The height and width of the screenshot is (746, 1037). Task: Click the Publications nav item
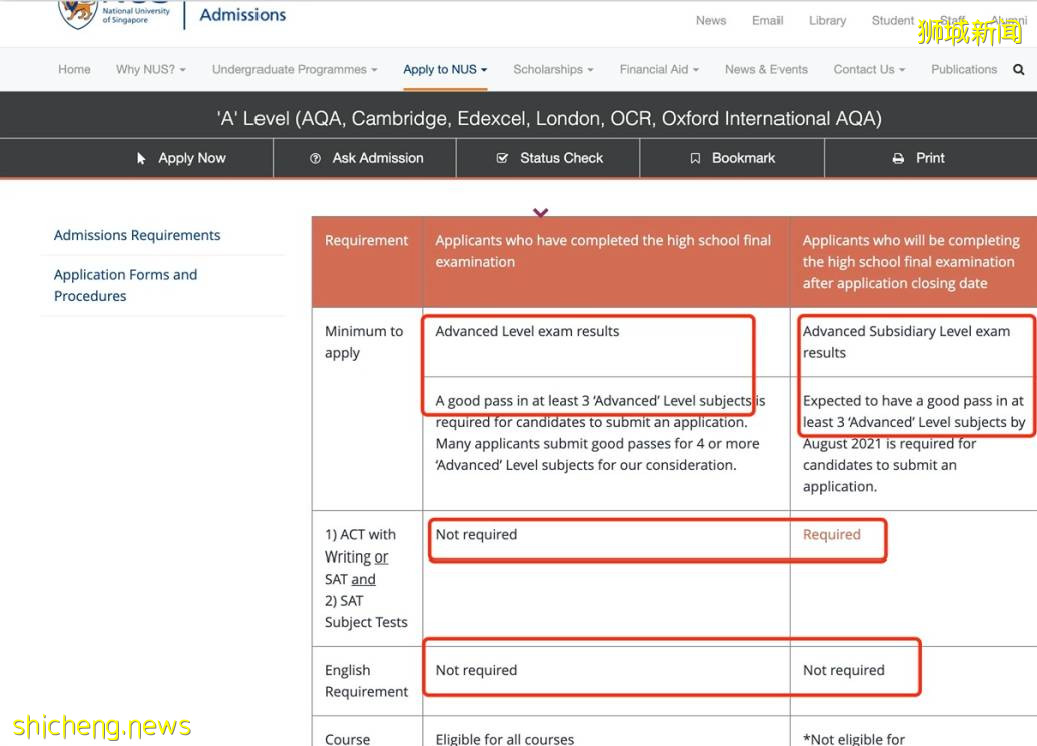coord(963,70)
